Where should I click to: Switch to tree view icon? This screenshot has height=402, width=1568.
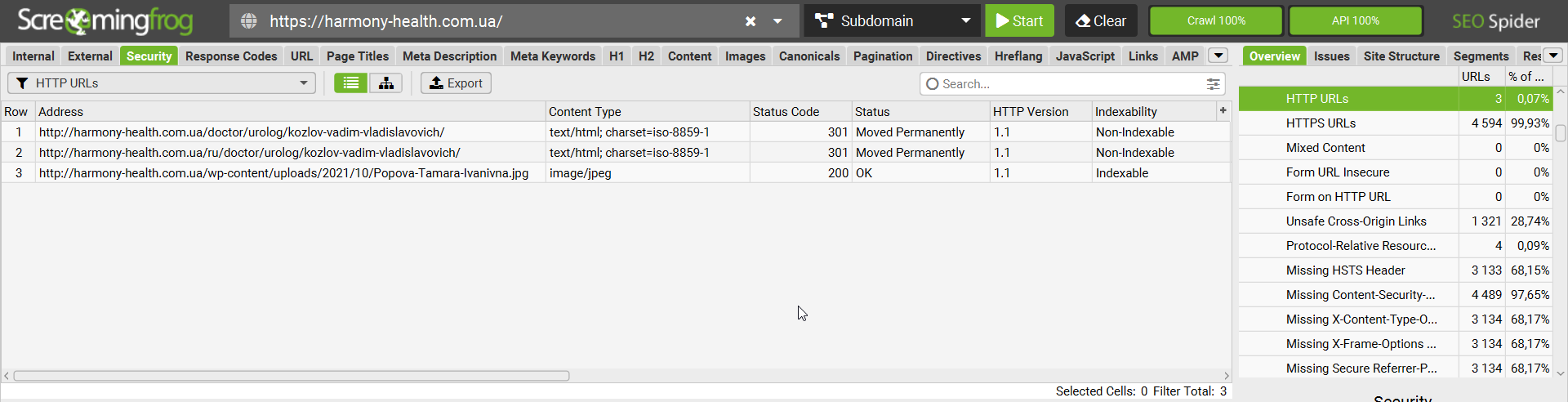click(385, 83)
